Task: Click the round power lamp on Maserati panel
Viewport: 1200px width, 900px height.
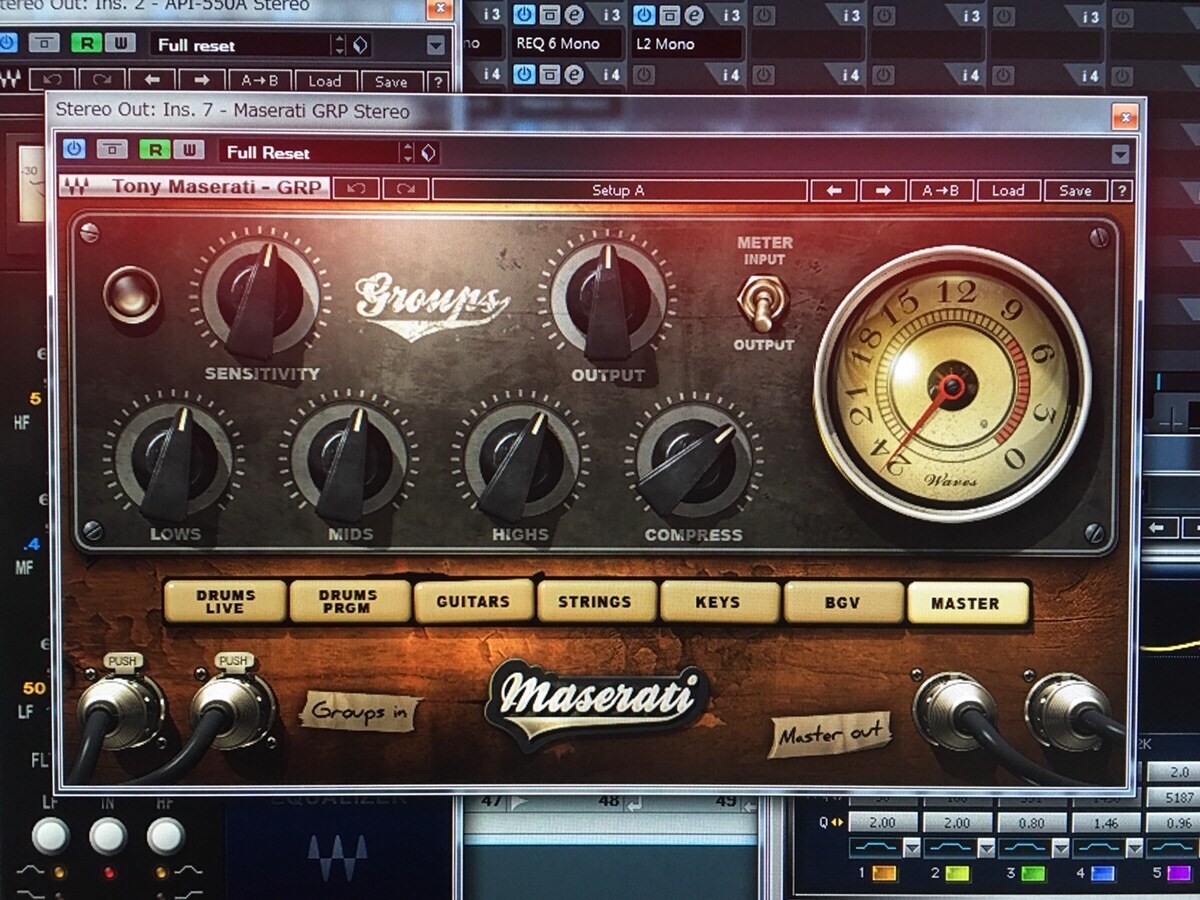Action: 131,294
